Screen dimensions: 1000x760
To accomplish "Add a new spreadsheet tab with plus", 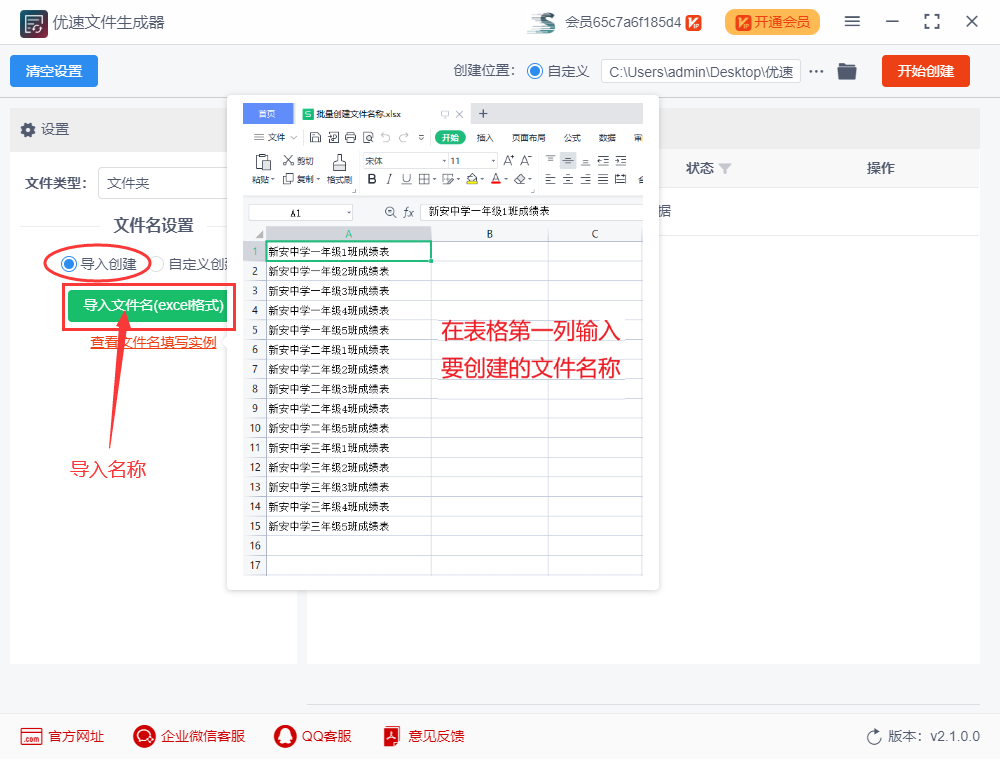I will (x=483, y=113).
